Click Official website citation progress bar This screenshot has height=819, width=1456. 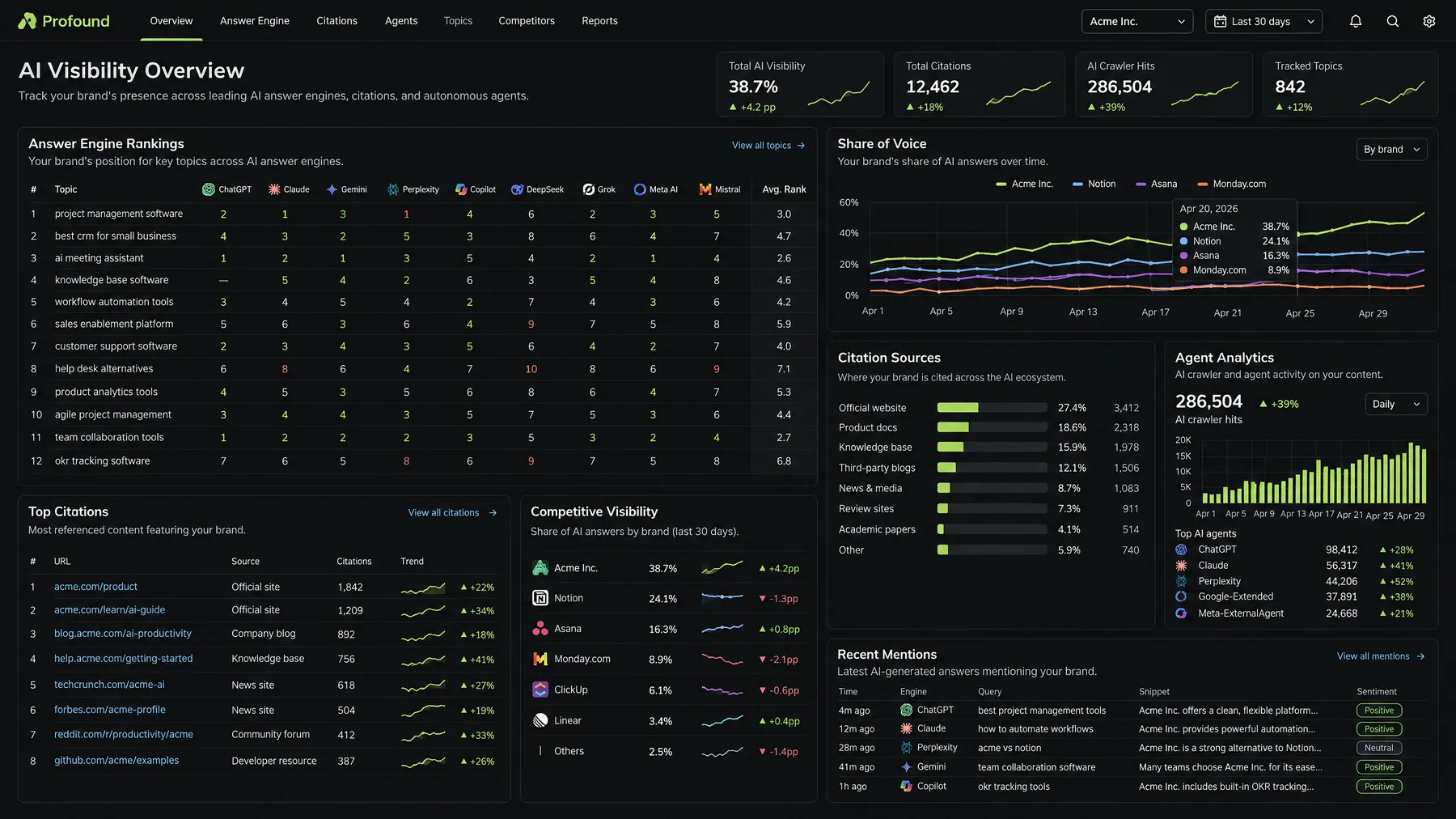(x=992, y=408)
